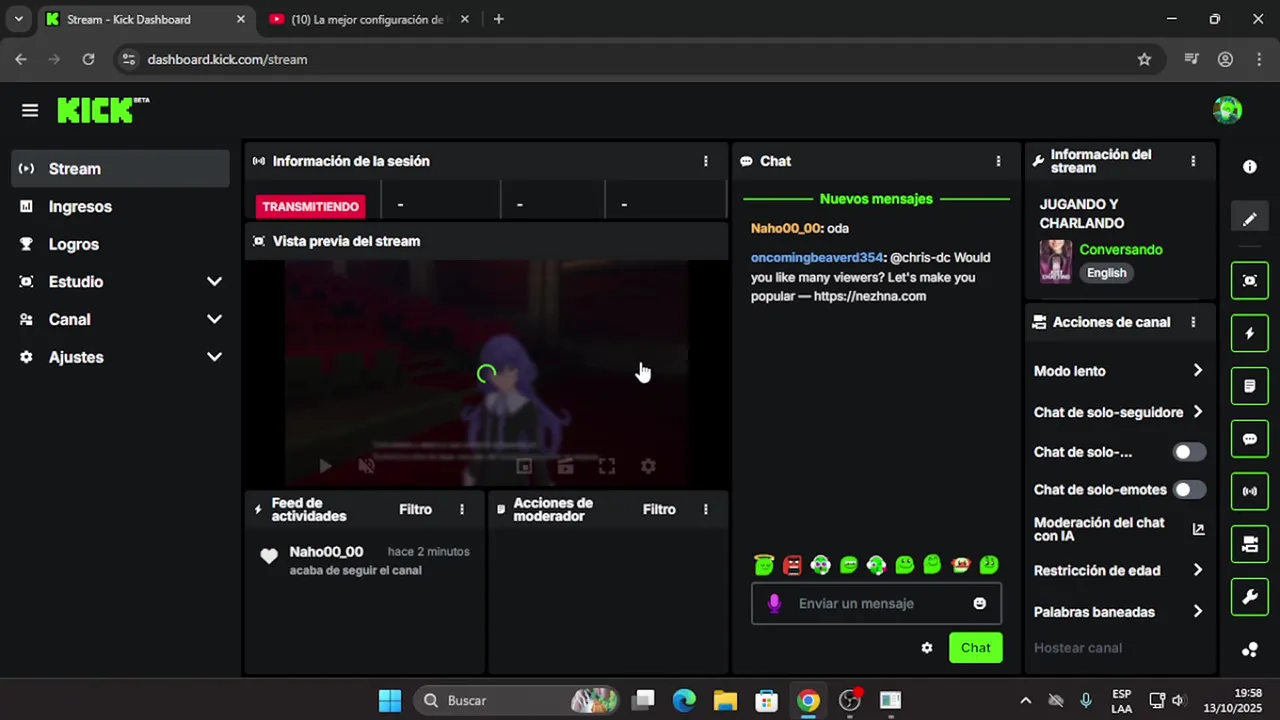Open the user profile avatar menu
The width and height of the screenshot is (1280, 720).
(x=1227, y=110)
